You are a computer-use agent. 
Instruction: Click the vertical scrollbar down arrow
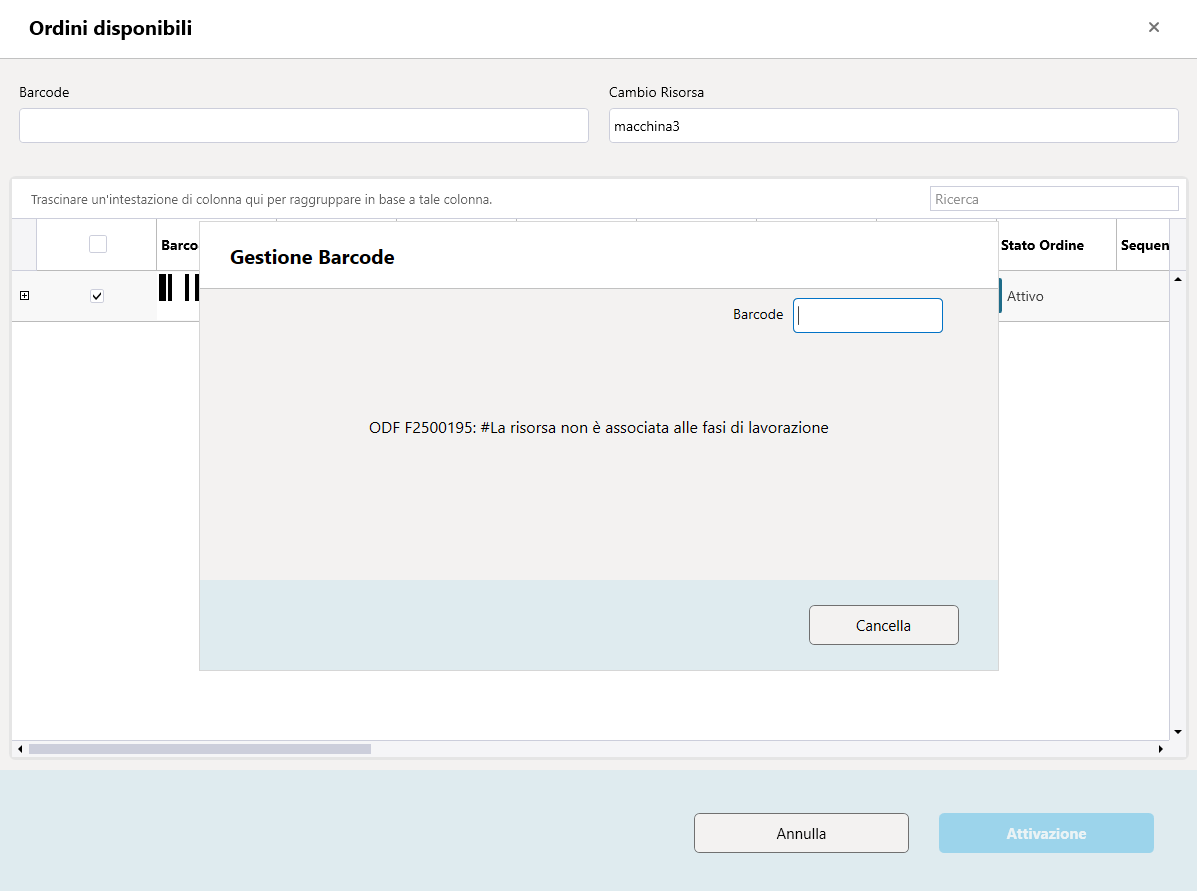(x=1178, y=731)
